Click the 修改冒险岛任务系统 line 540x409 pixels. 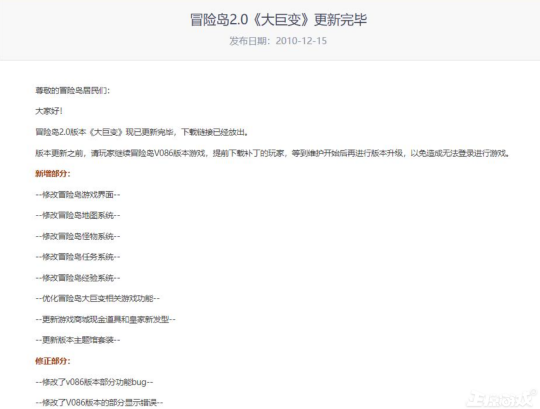pos(78,257)
